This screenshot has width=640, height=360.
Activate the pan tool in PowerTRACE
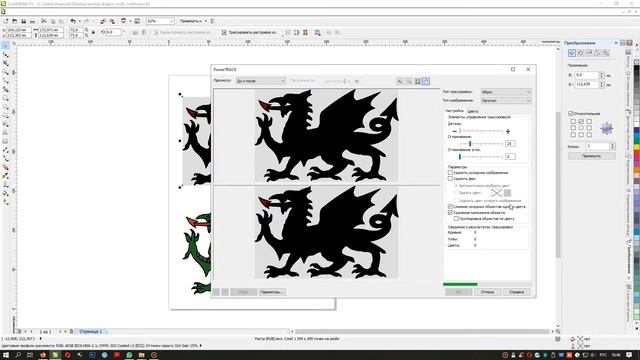[x=426, y=82]
